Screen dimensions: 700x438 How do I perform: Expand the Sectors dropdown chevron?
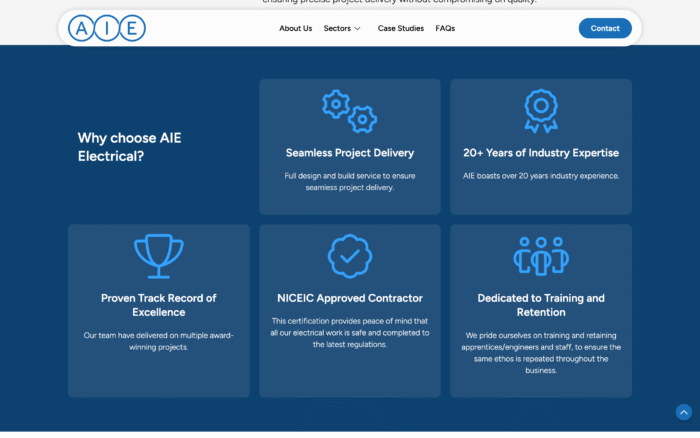[357, 29]
